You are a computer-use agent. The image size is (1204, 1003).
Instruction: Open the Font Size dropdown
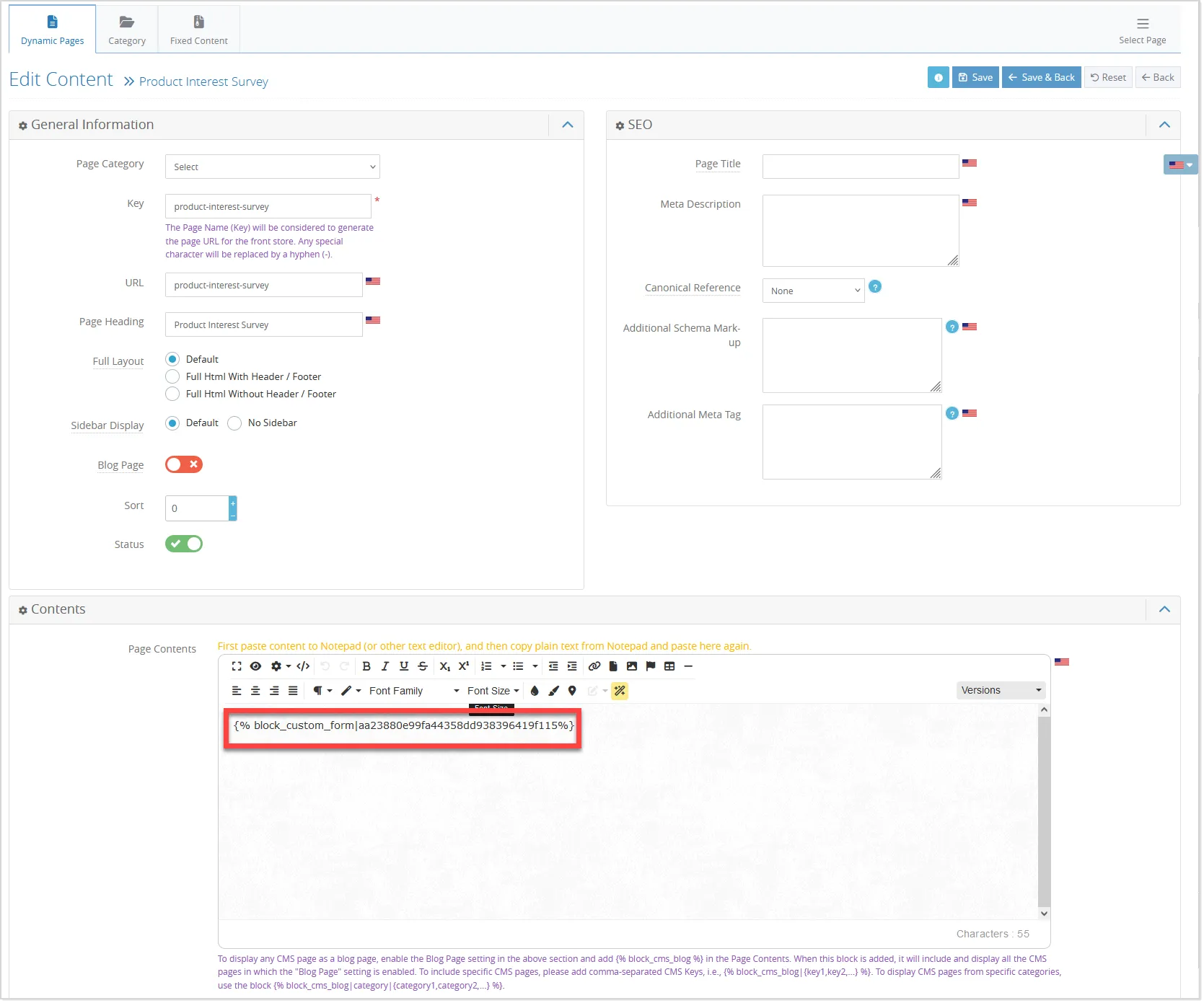tap(493, 692)
